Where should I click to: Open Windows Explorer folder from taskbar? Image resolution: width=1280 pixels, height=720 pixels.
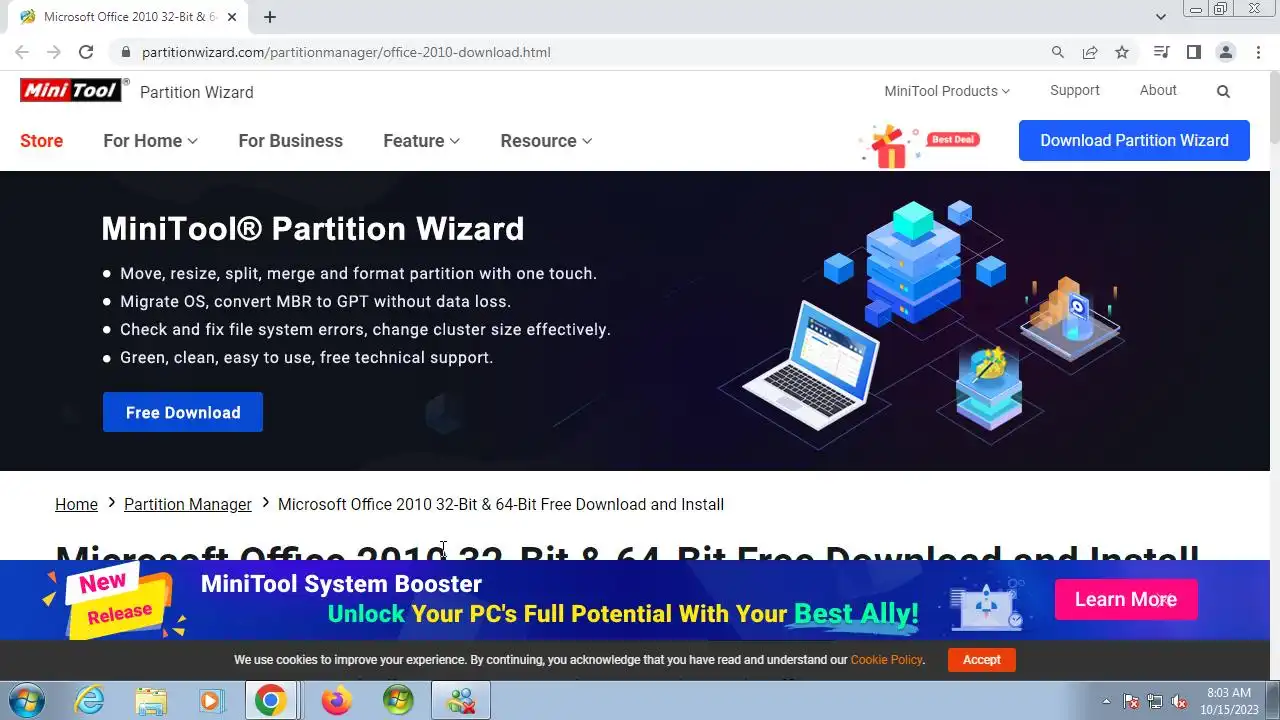(x=151, y=701)
